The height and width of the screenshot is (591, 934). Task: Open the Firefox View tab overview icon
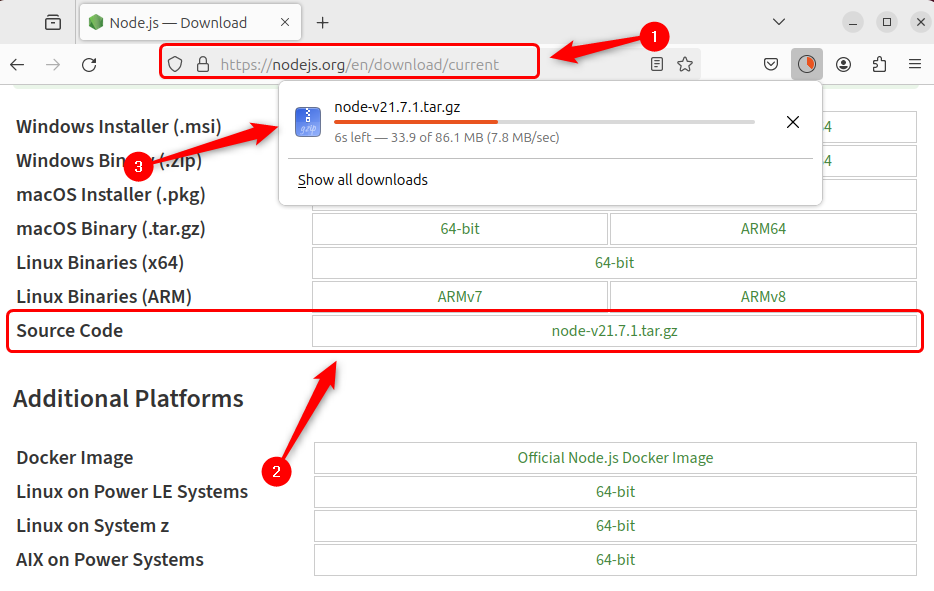pyautogui.click(x=53, y=23)
